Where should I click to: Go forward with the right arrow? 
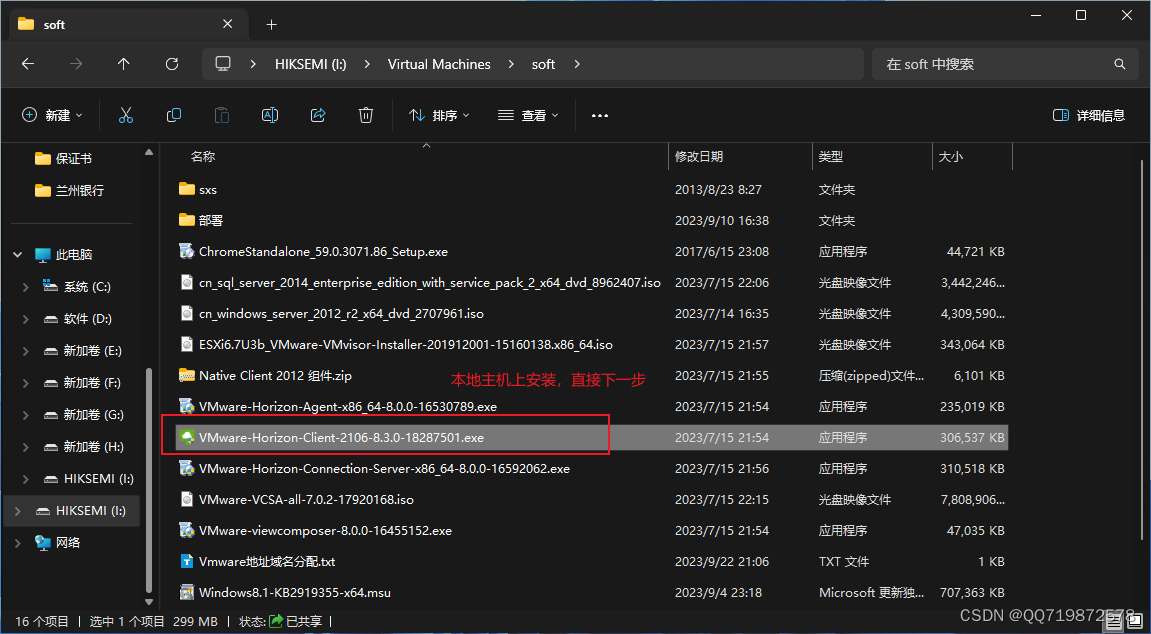point(76,64)
